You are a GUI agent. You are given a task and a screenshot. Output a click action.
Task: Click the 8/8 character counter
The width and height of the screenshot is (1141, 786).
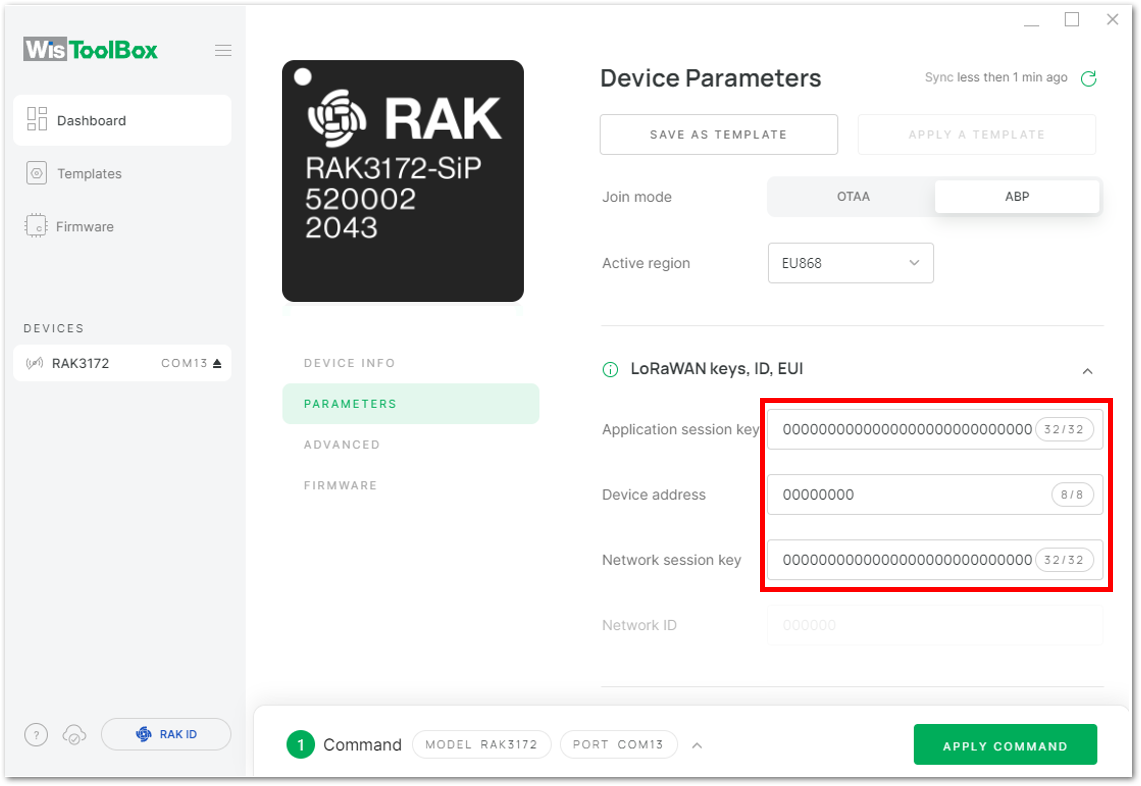pyautogui.click(x=1072, y=495)
